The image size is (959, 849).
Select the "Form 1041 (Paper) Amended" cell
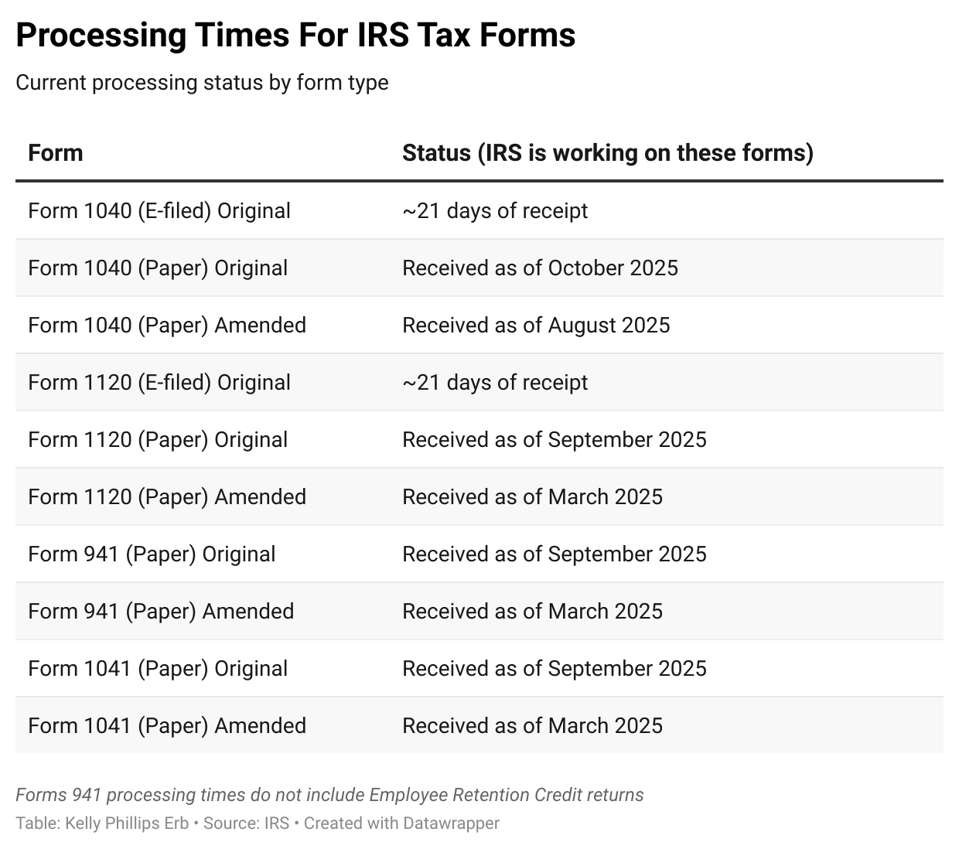[x=167, y=726]
